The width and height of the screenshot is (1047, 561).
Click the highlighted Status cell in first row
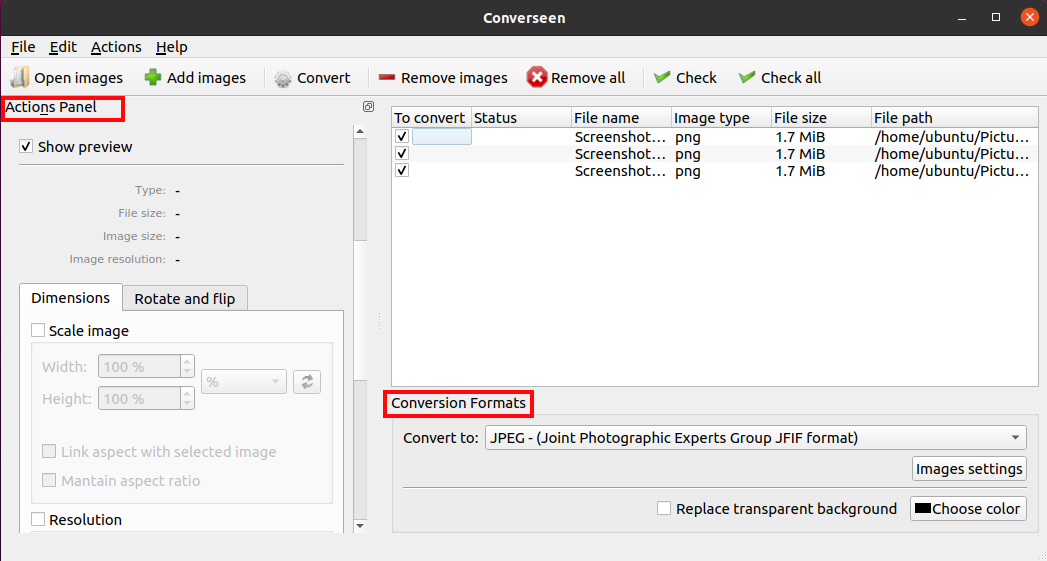coord(442,137)
